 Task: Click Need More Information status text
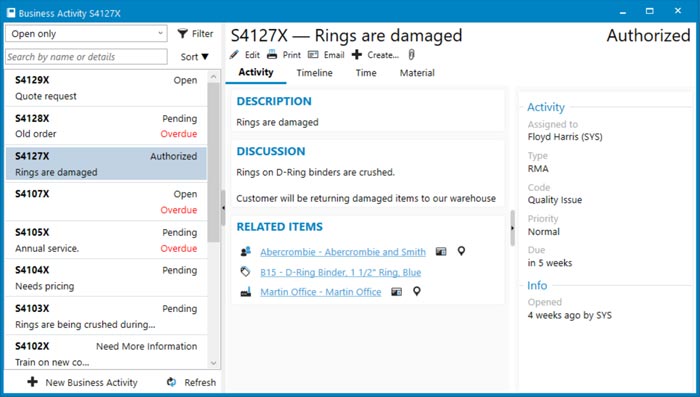pyautogui.click(x=146, y=347)
